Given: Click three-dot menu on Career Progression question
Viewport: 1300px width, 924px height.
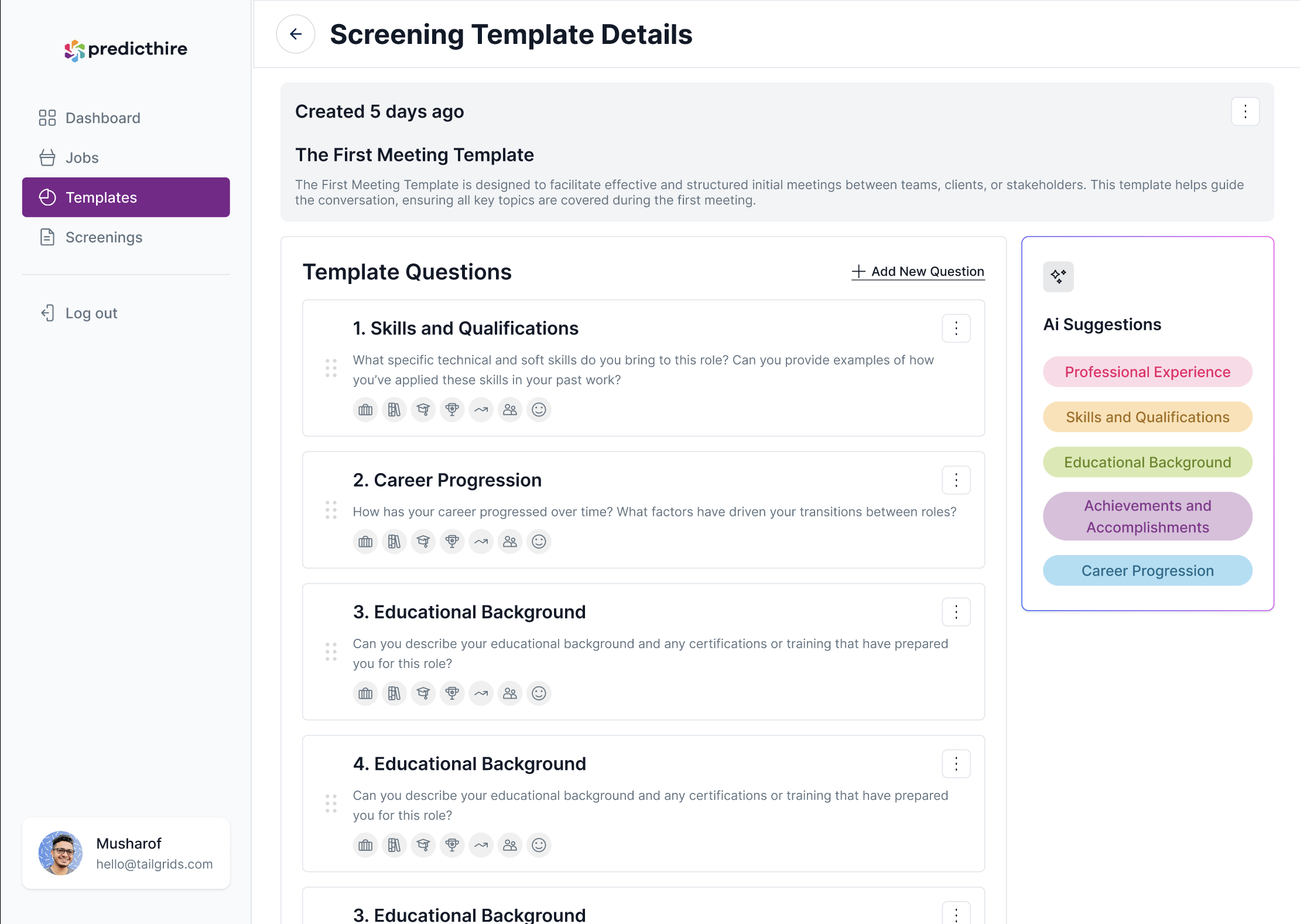Looking at the screenshot, I should [x=956, y=480].
